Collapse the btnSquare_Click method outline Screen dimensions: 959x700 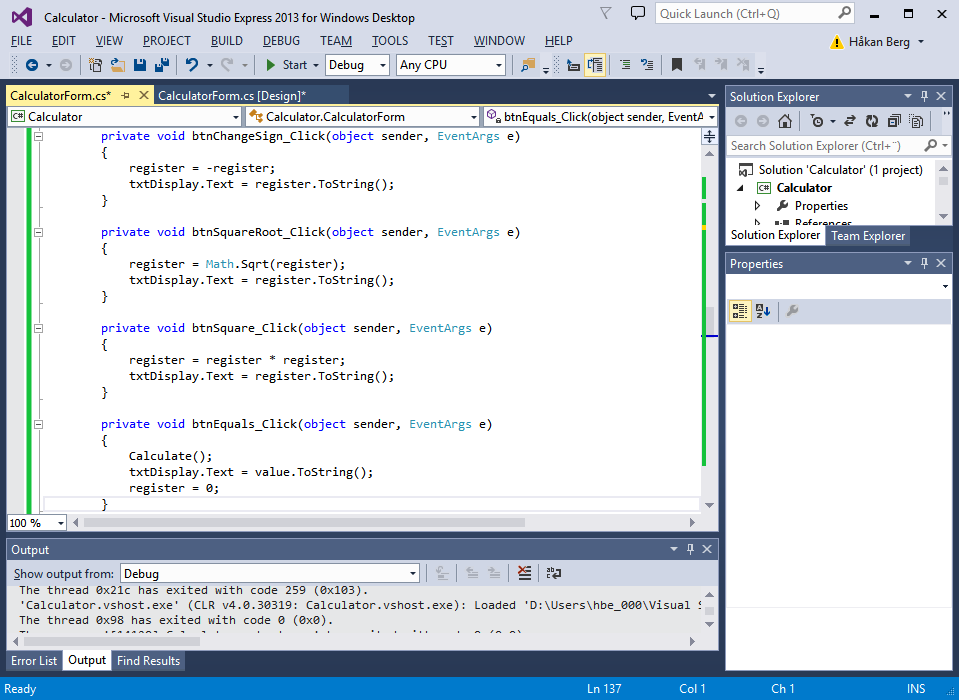coord(39,328)
